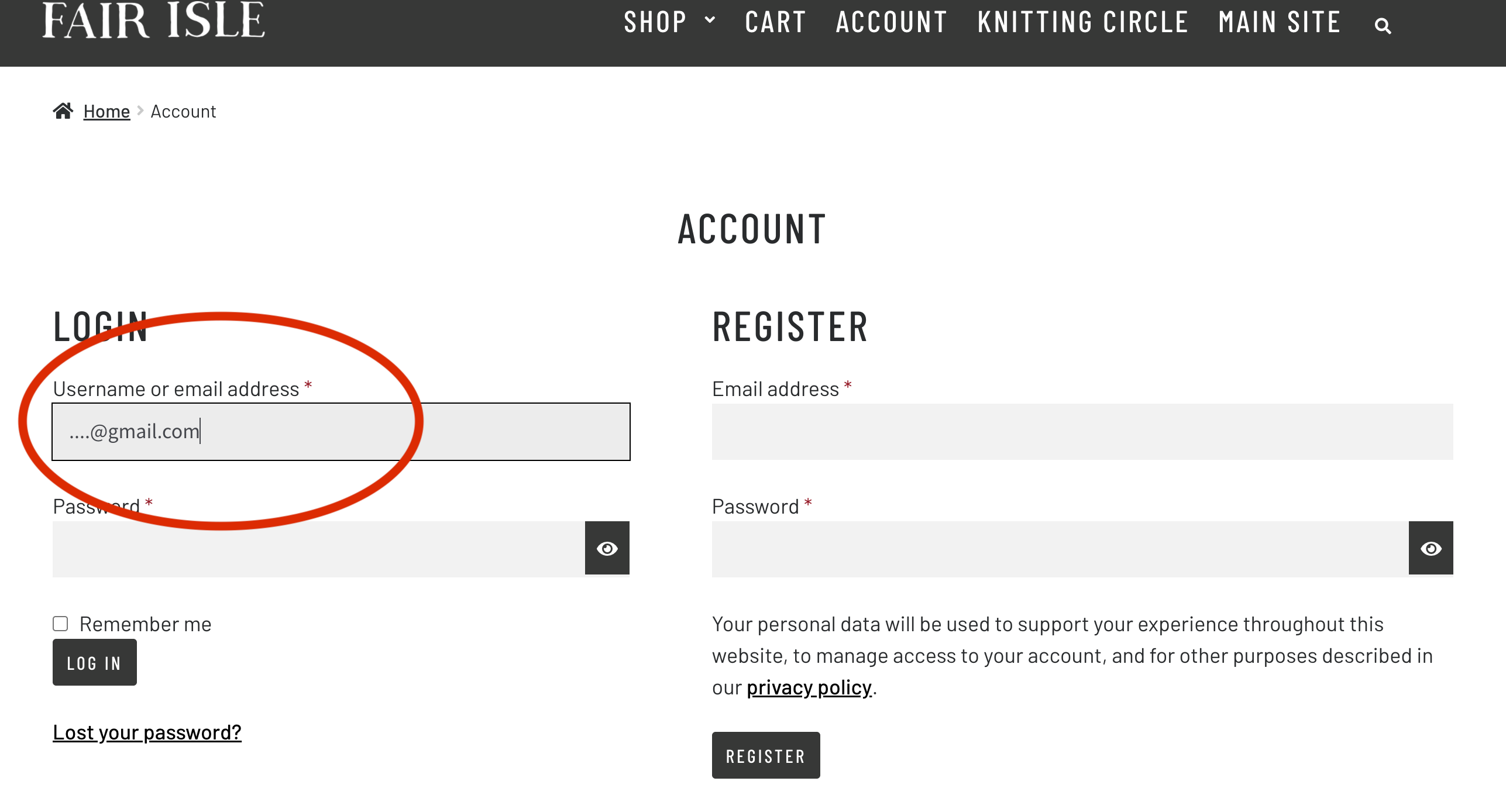Reveal the register password with eye icon
Image resolution: width=1506 pixels, height=812 pixels.
coord(1431,548)
